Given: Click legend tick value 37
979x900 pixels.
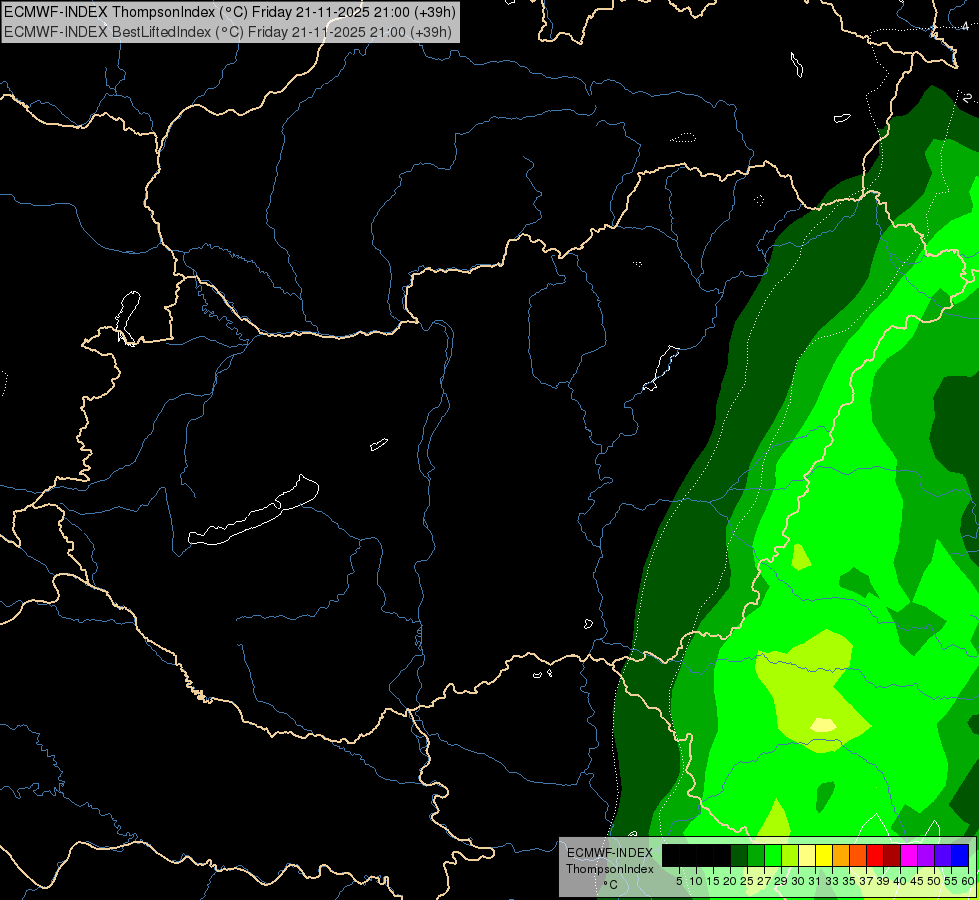Looking at the screenshot, I should 867,881.
